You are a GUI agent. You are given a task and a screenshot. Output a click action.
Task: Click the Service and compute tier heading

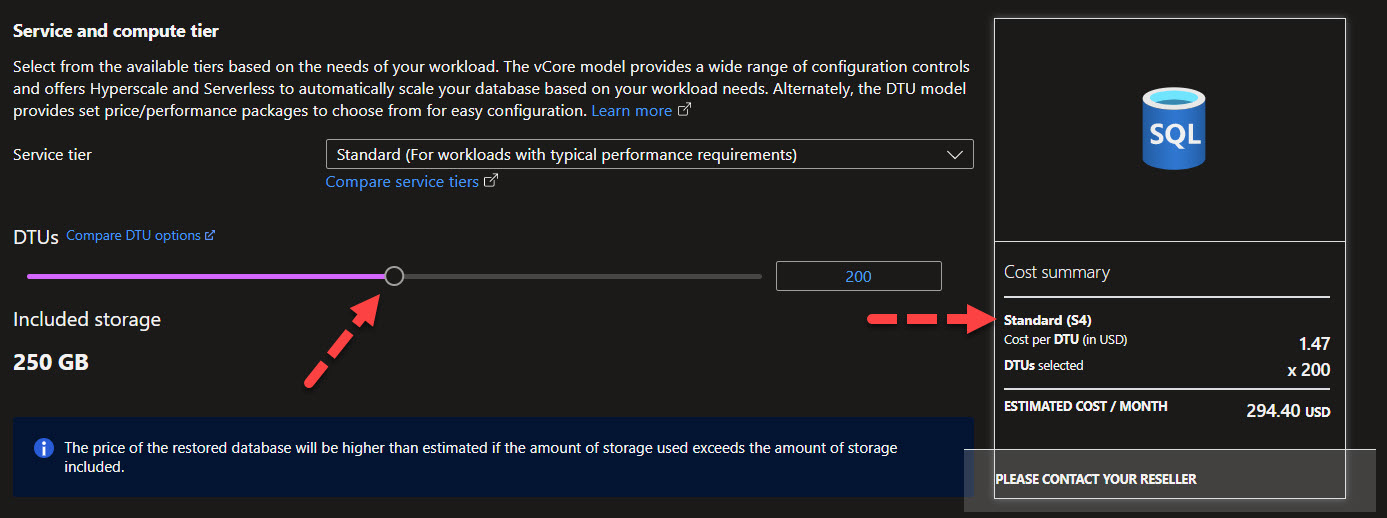116,31
